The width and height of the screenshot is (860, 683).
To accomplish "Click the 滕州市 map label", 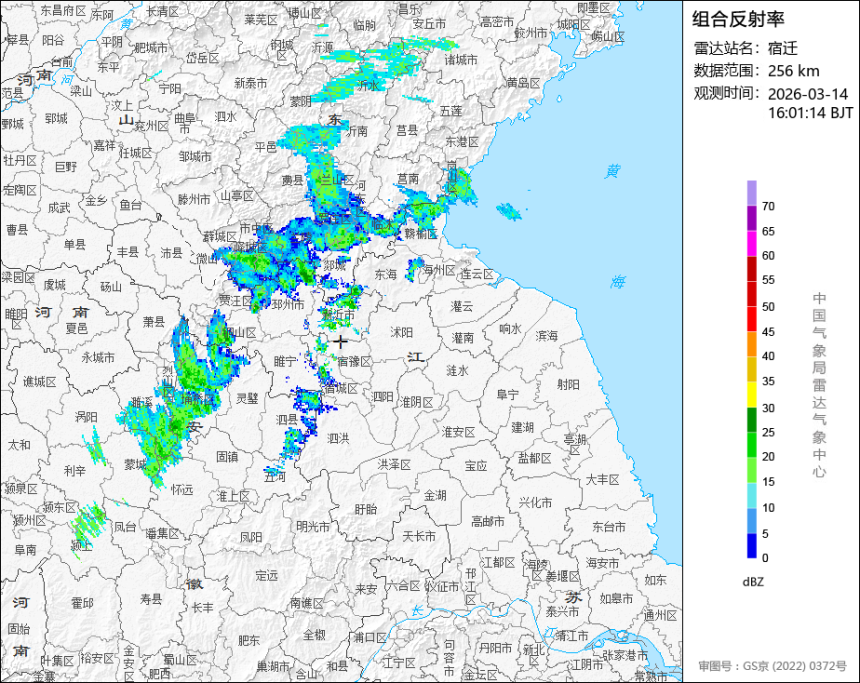I will (x=194, y=199).
